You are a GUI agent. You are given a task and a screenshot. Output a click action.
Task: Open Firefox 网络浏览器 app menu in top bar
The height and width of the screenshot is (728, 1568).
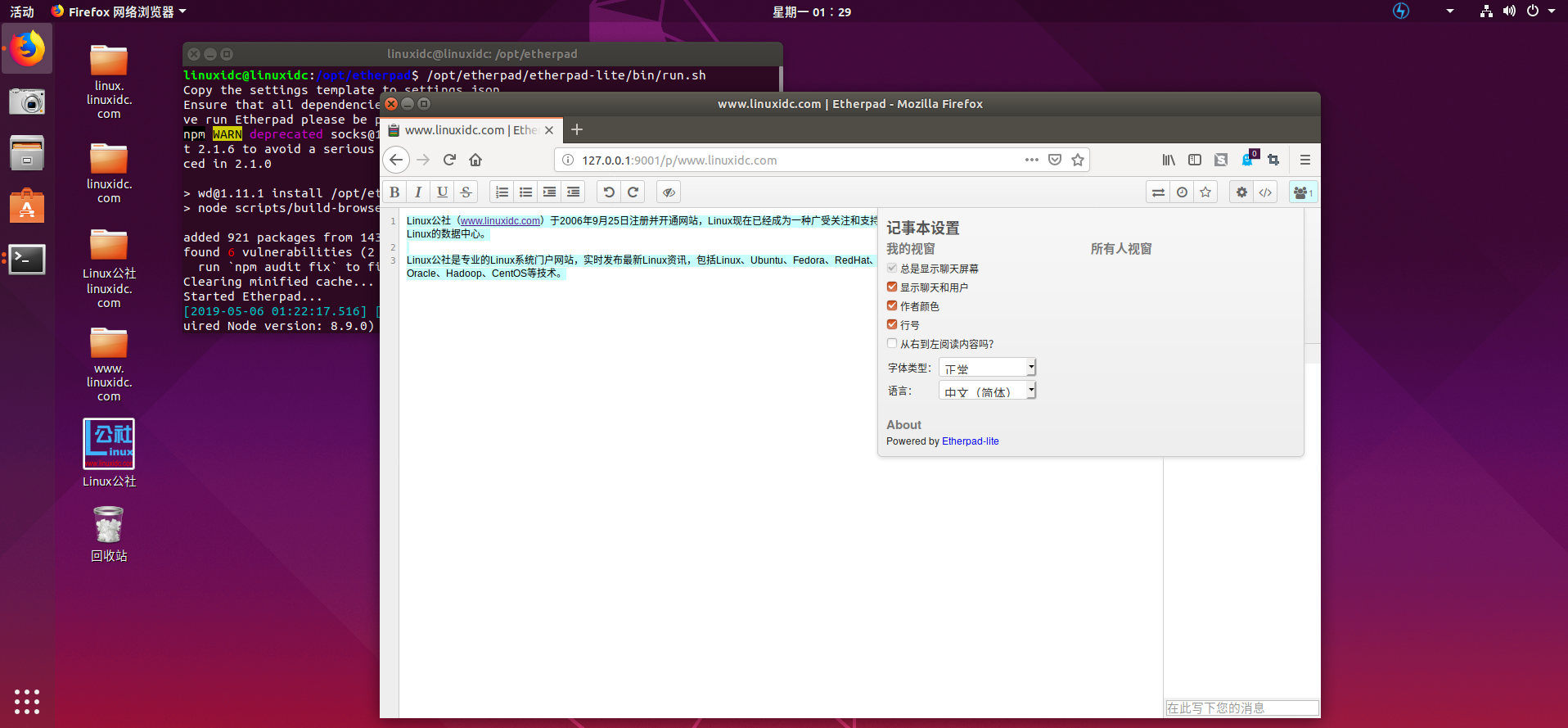point(119,11)
